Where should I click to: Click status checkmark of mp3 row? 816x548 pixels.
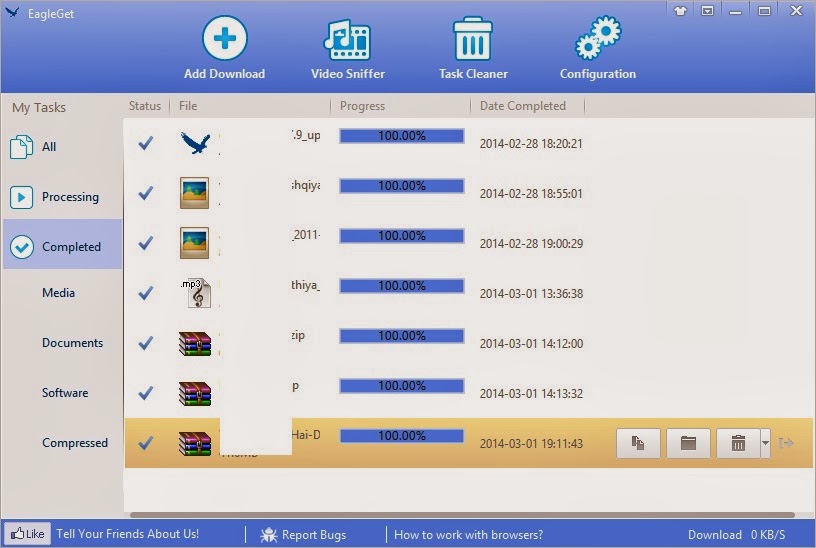146,293
